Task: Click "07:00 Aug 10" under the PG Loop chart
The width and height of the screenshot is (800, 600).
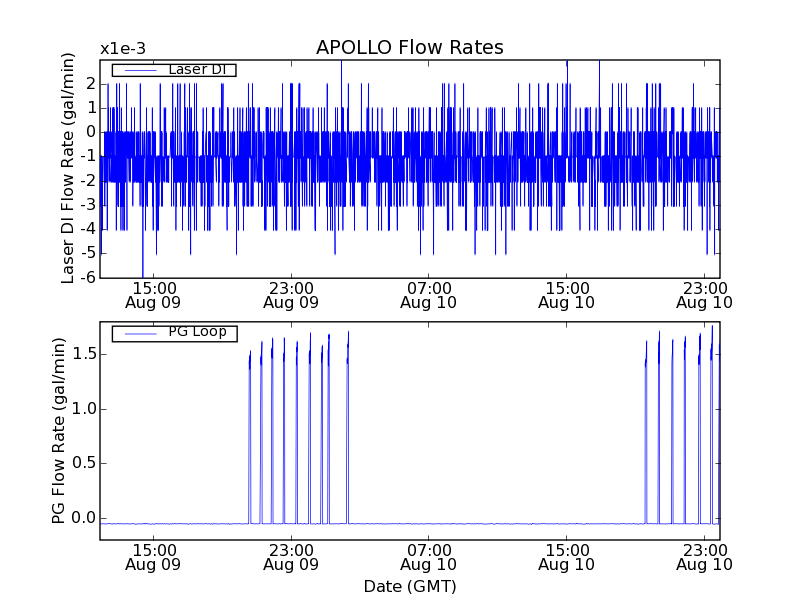Action: coord(428,558)
